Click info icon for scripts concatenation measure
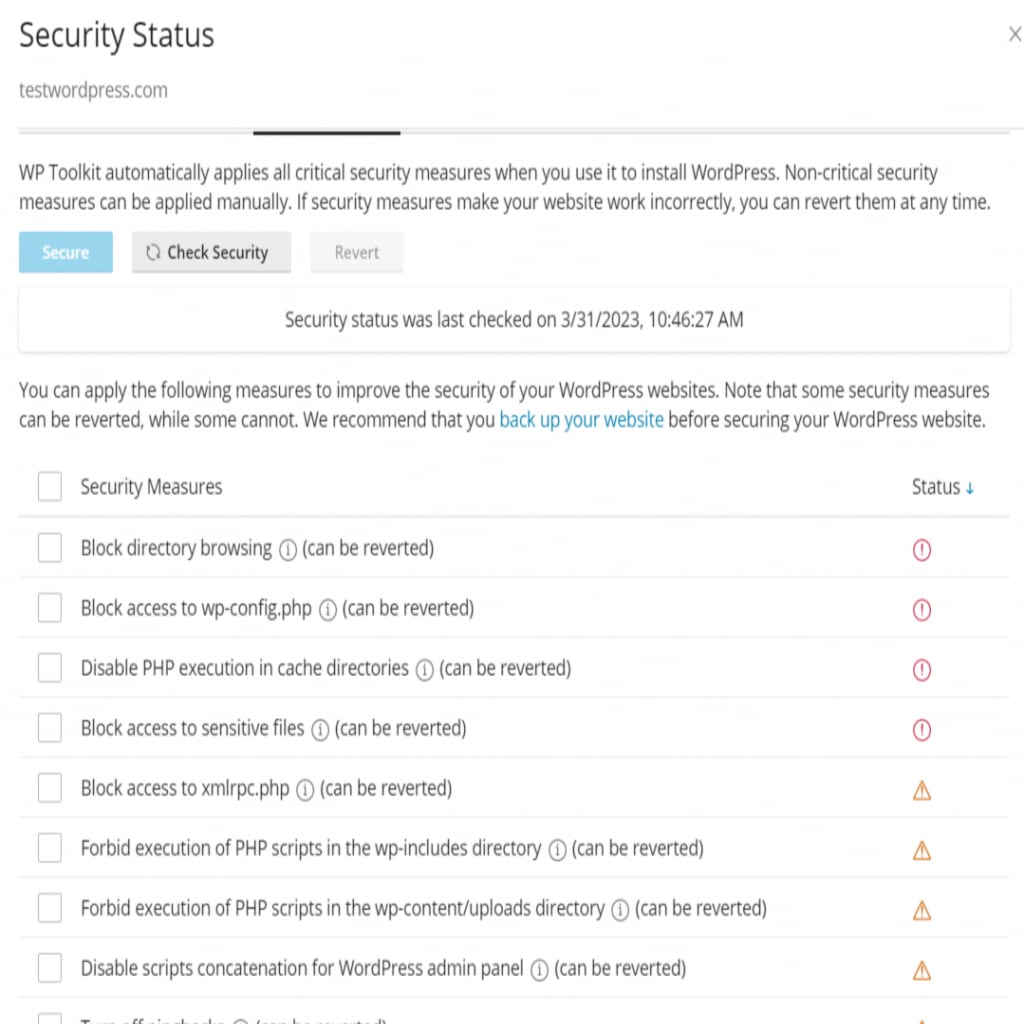The height and width of the screenshot is (1024, 1024). [x=539, y=970]
